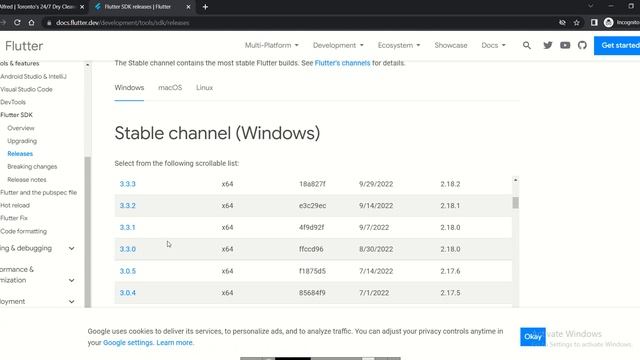This screenshot has width=640, height=360.
Task: Open a new browser tab
Action: pos(205,7)
